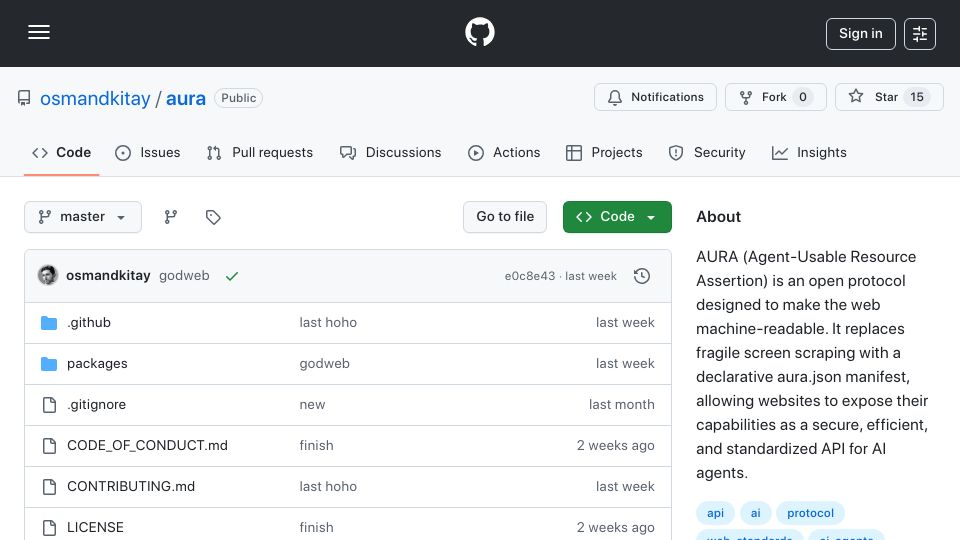The width and height of the screenshot is (960, 540).
Task: Open the .gitignore file
Action: [96, 405]
